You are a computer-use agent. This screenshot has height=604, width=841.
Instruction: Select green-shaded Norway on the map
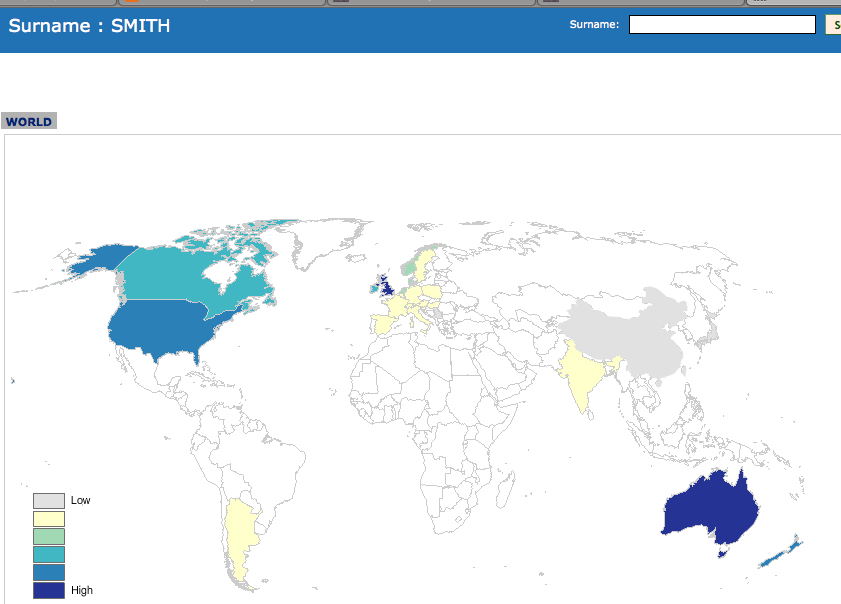pyautogui.click(x=407, y=267)
